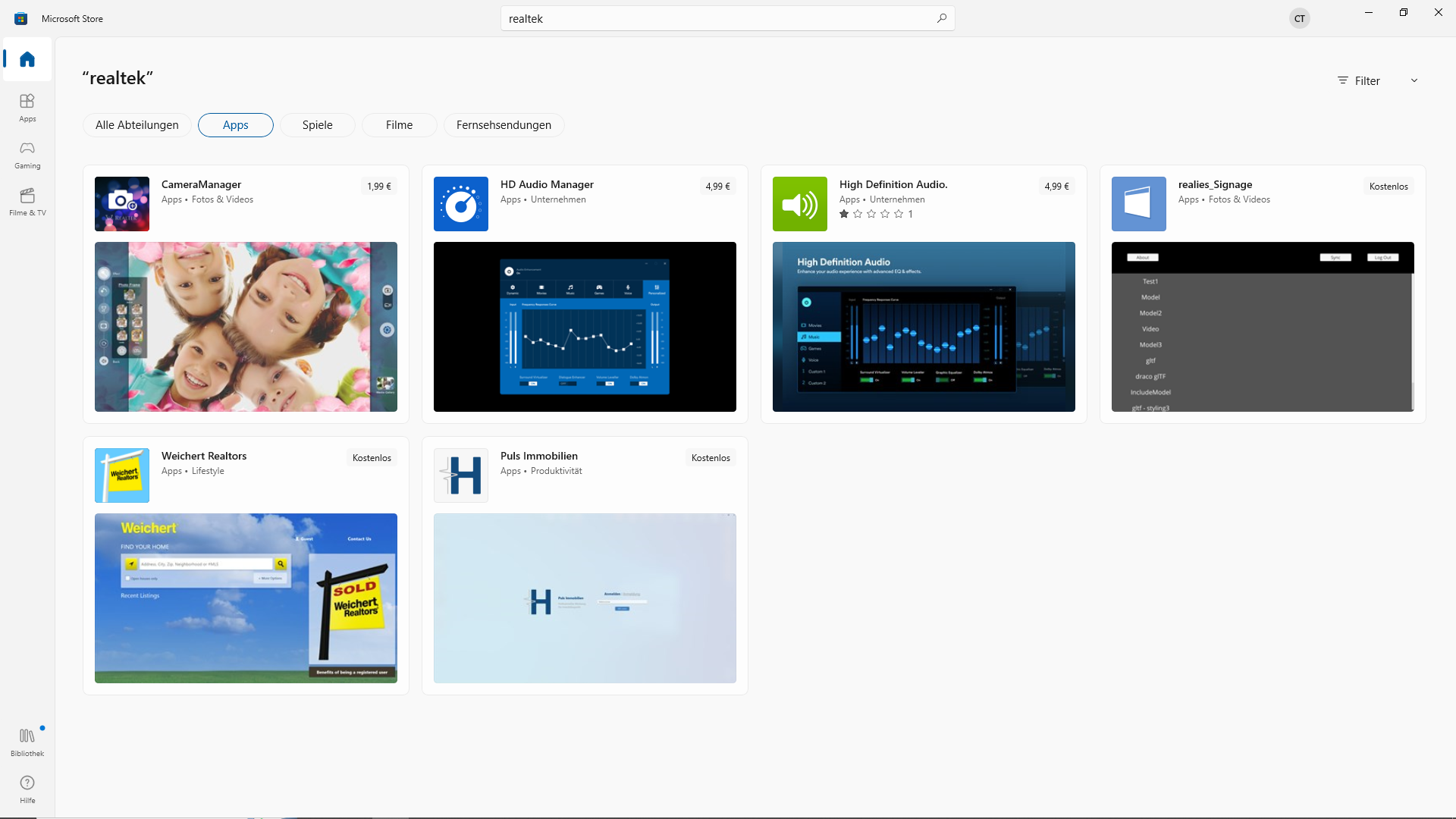Select the Fernsehsendungen filter tab
The width and height of the screenshot is (1456, 819).
[504, 125]
